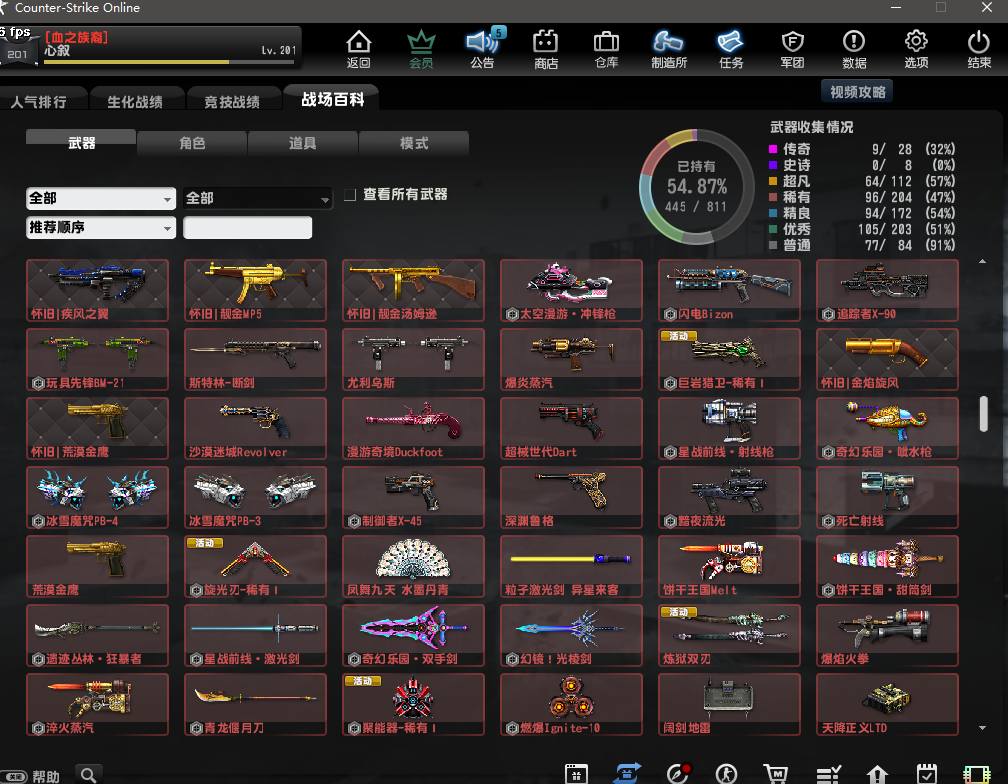Viewport: 1008px width, 784px height.
Task: Select the 道具 sub-tab
Action: coord(303,143)
